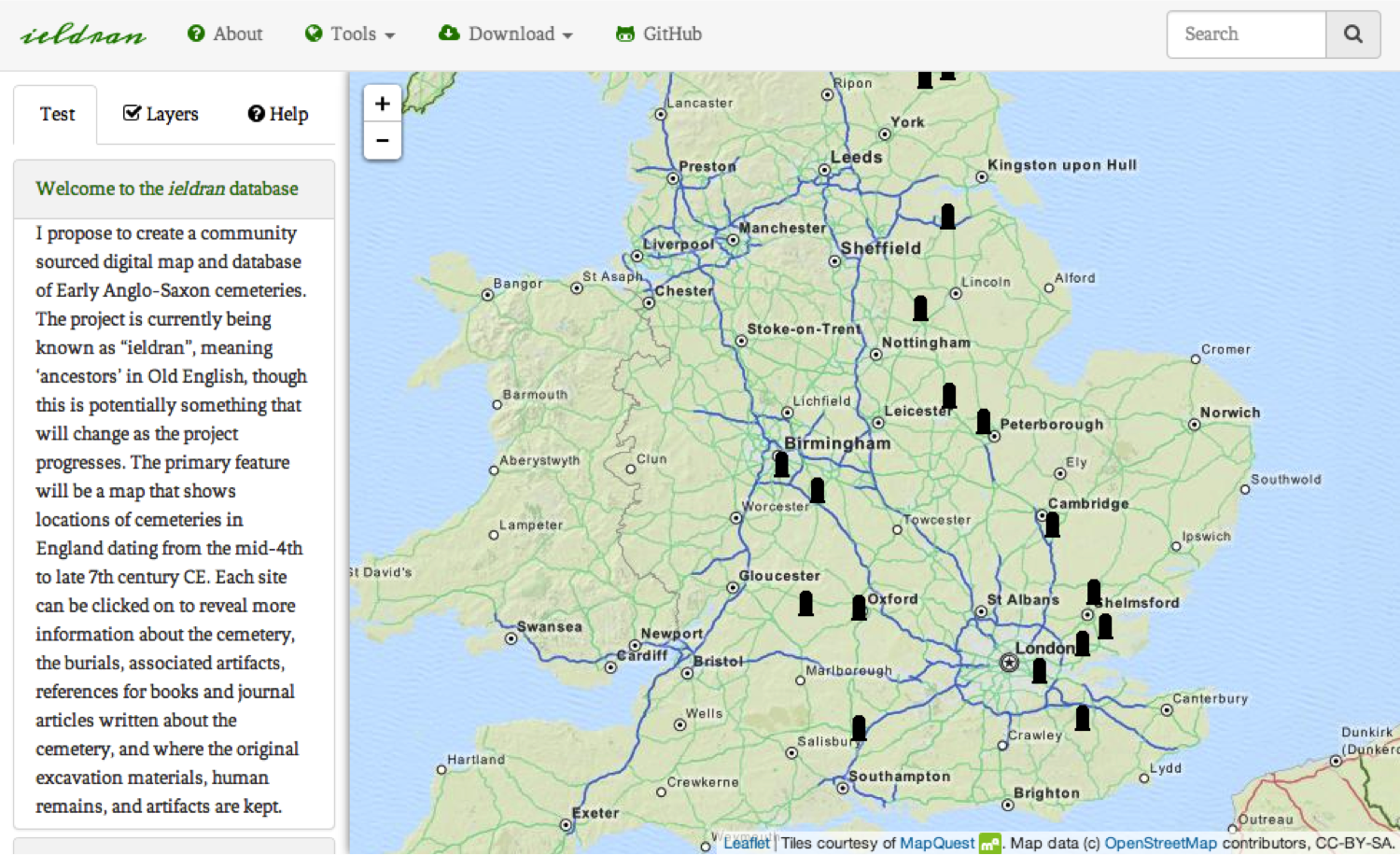
Task: Click the Southampton label on map
Action: click(900, 776)
